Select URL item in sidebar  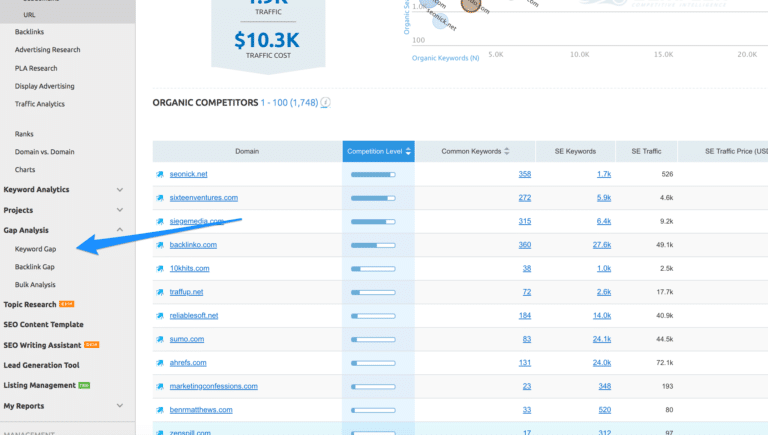coord(29,15)
